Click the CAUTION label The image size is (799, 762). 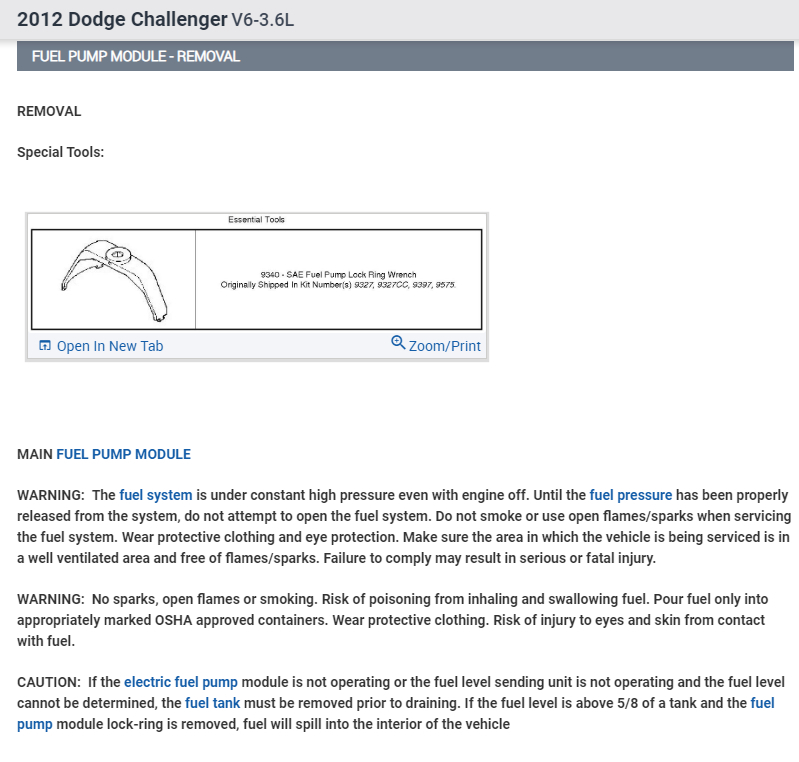(x=49, y=682)
